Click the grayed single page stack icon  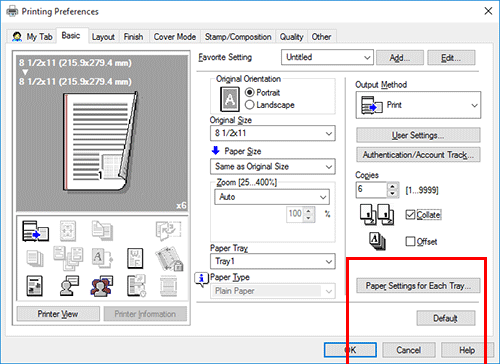35,258
